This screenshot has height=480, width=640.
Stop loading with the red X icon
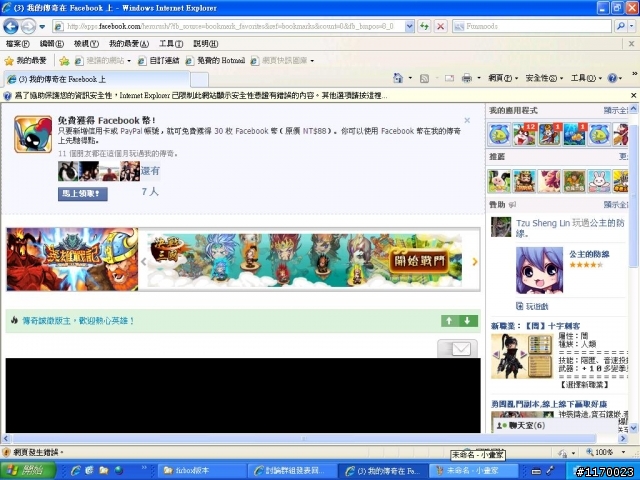click(440, 27)
